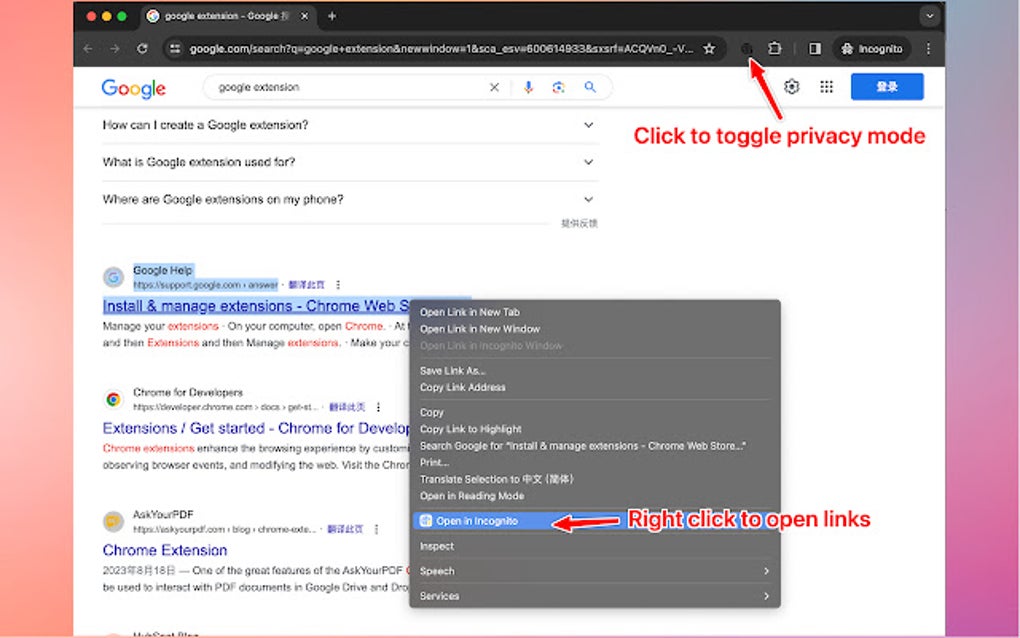Click translate link beside developer.chrome.com

click(347, 407)
